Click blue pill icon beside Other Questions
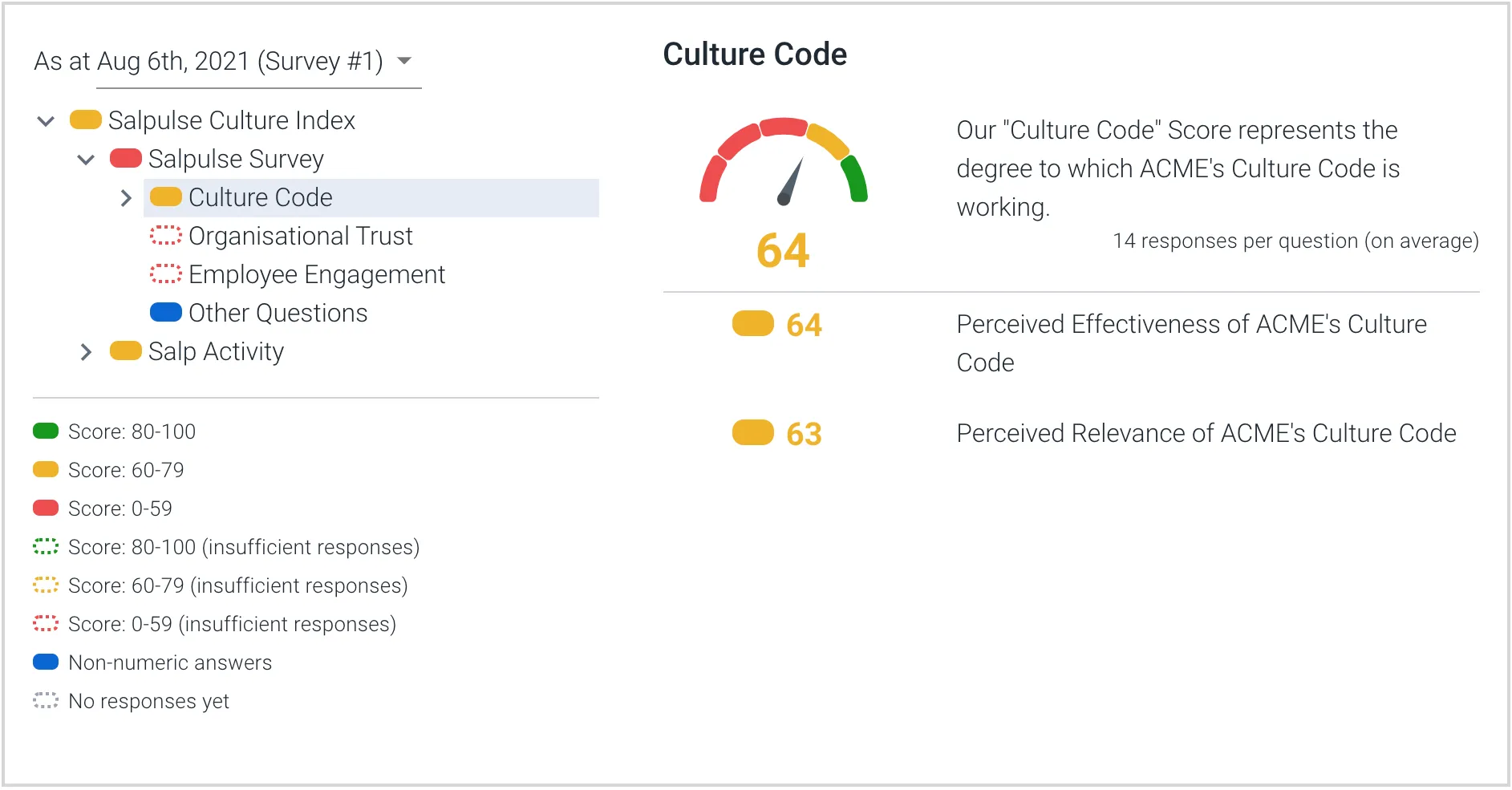 point(166,313)
